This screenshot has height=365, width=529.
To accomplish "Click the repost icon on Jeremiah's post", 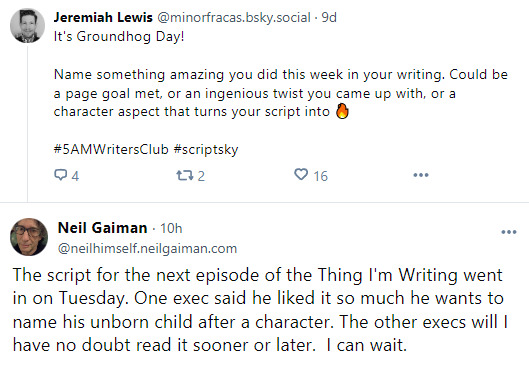I will [x=185, y=175].
